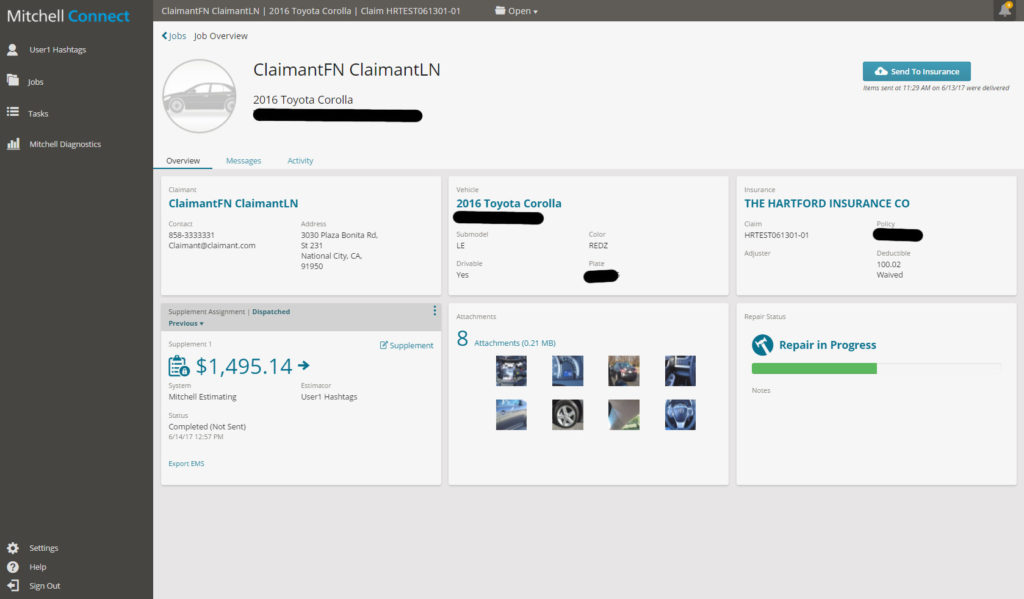Open the 2016 Toyota Corolla vehicle card link
The height and width of the screenshot is (599, 1024).
[x=509, y=203]
